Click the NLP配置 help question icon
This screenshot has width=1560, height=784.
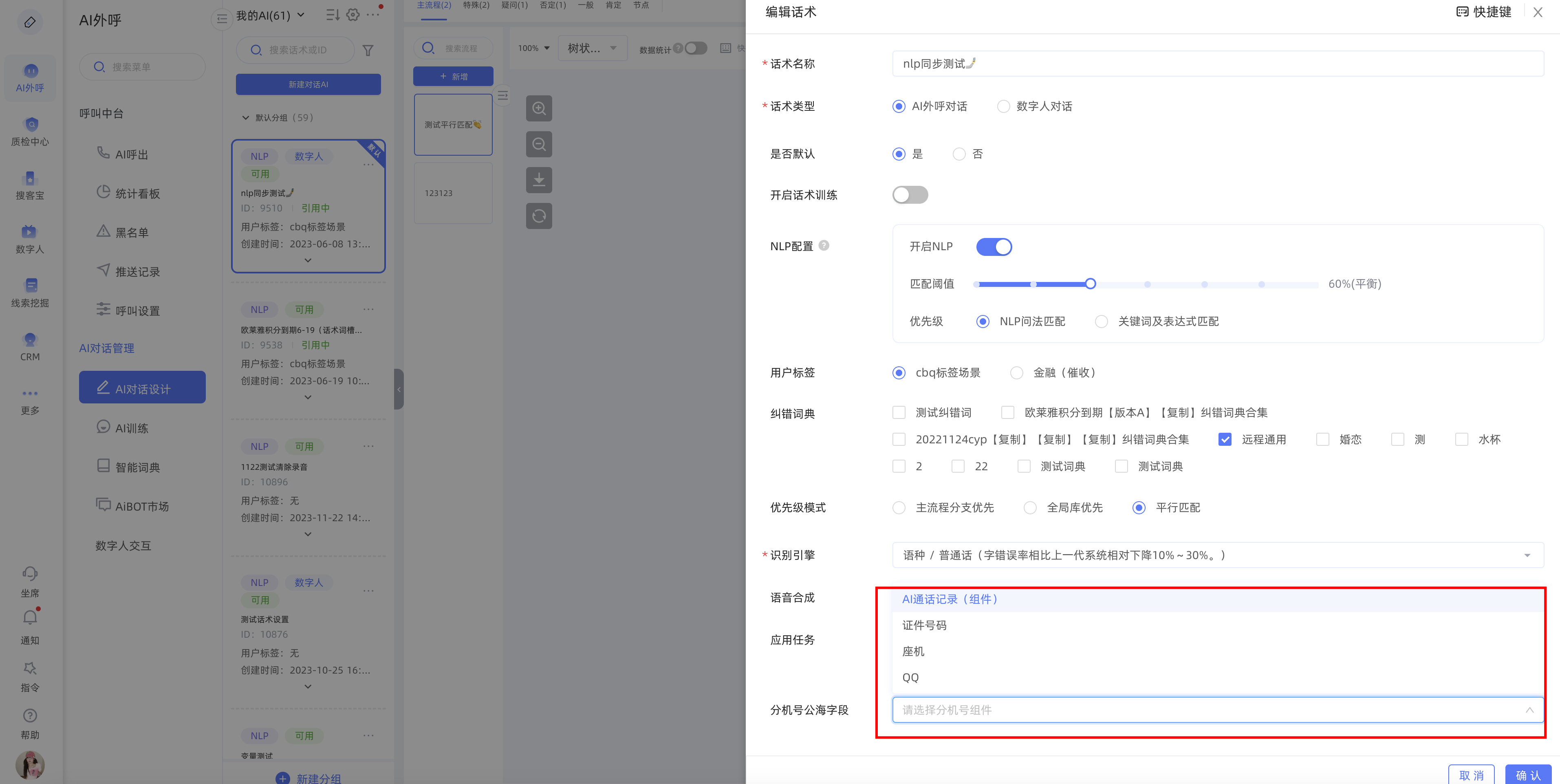824,245
